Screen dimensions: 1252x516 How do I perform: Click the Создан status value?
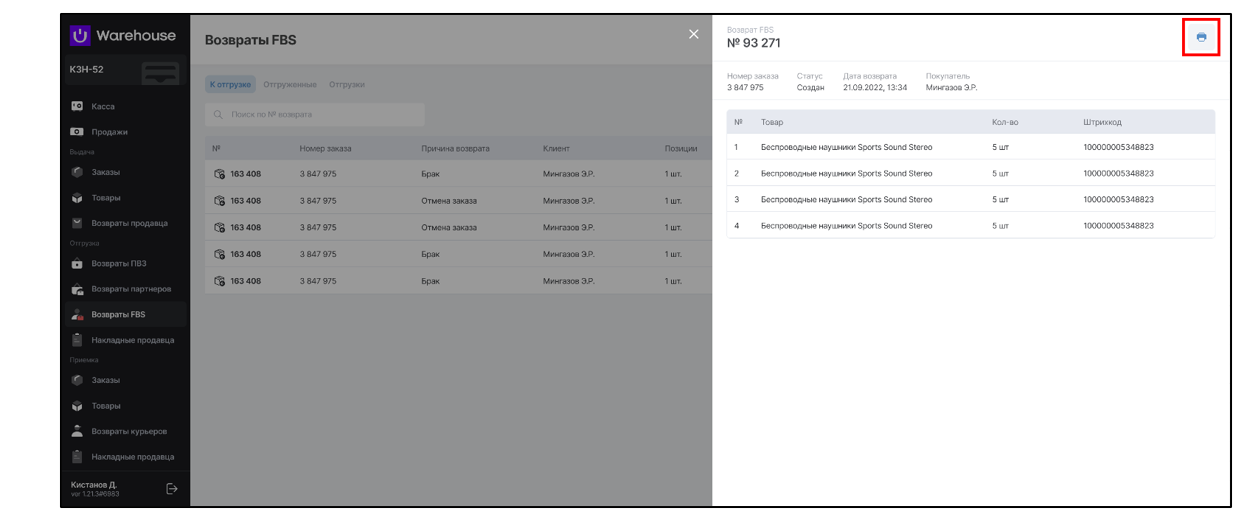(810, 87)
